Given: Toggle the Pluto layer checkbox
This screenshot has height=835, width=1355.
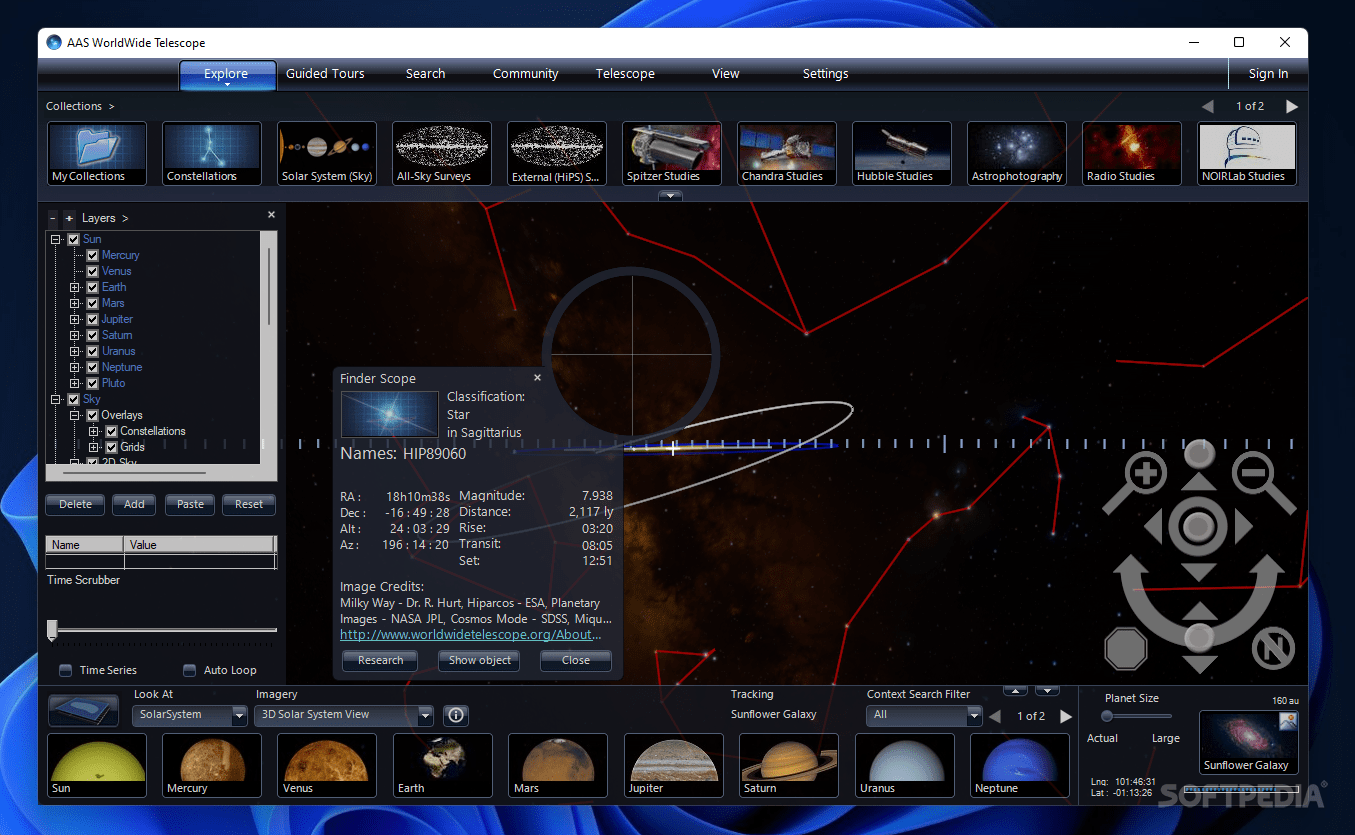Looking at the screenshot, I should tap(93, 383).
